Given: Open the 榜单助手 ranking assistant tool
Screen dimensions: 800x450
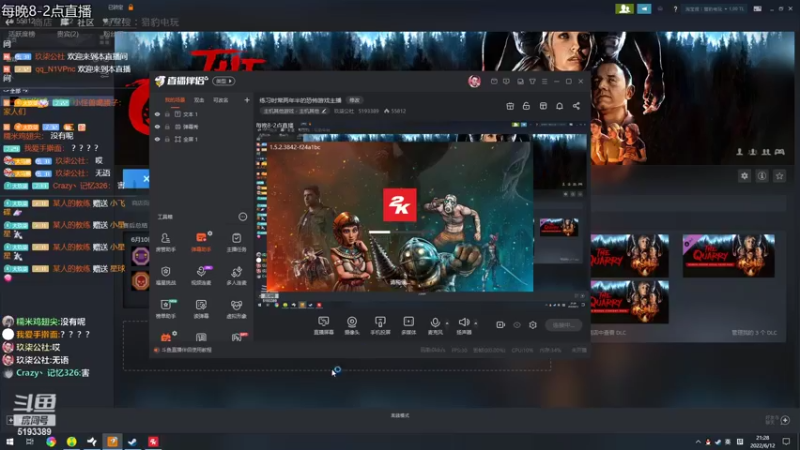Looking at the screenshot, I should pyautogui.click(x=165, y=309).
